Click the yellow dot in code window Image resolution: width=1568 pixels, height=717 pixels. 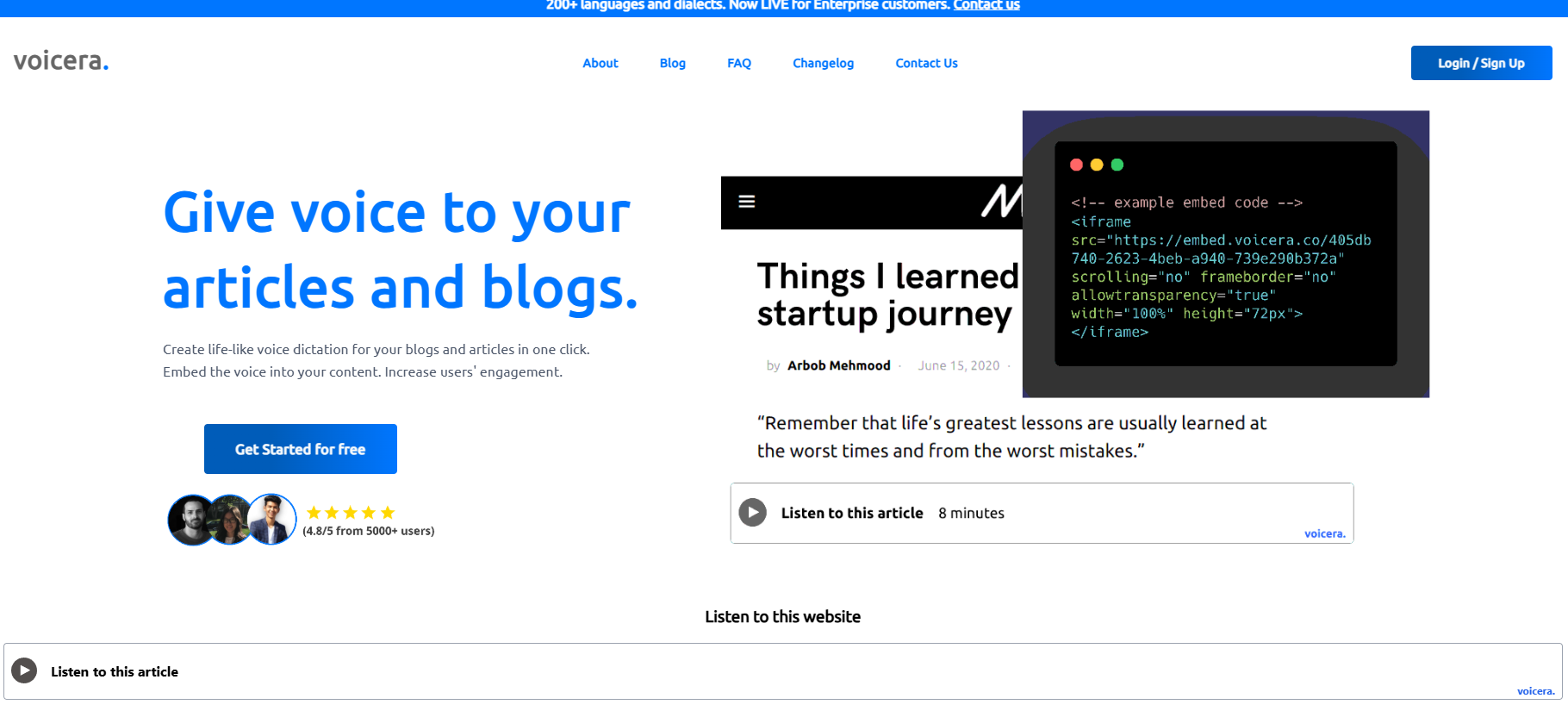(x=1097, y=165)
